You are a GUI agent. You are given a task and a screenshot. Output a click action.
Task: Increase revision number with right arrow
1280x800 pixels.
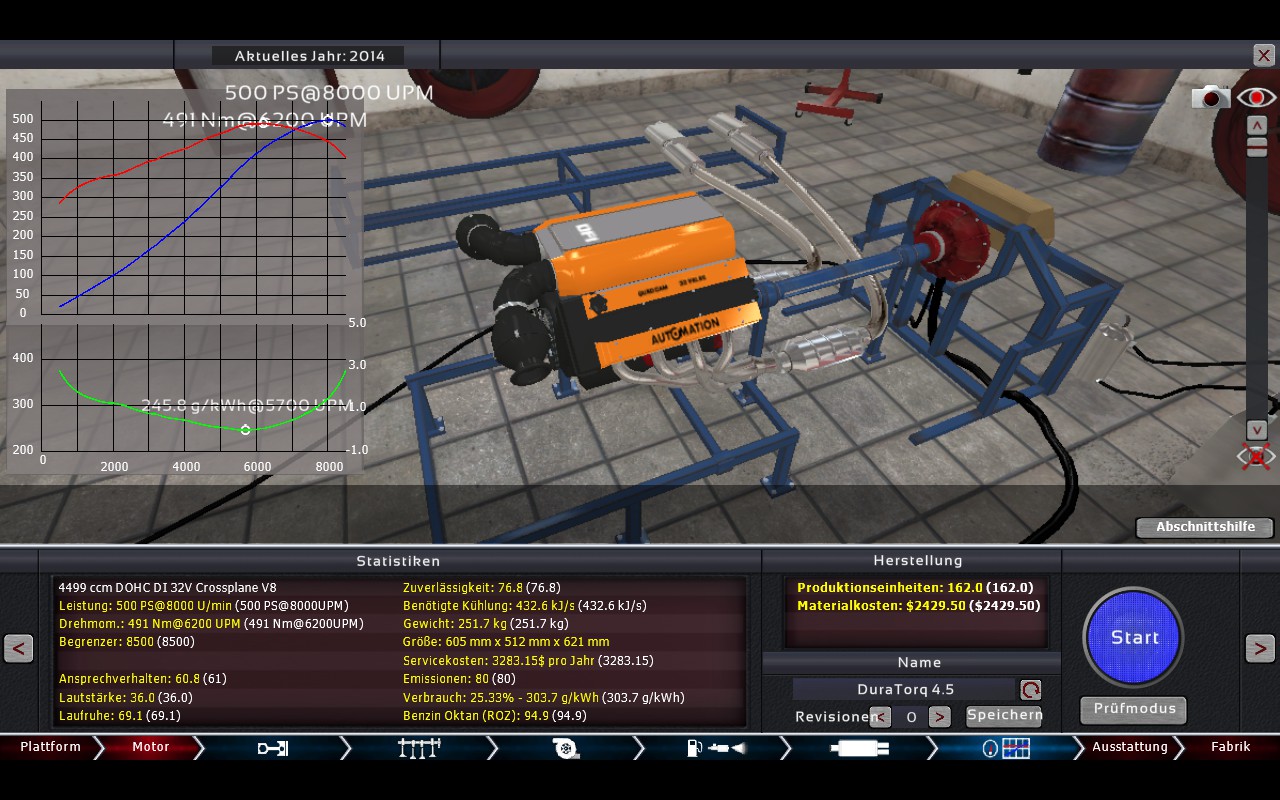pyautogui.click(x=939, y=716)
